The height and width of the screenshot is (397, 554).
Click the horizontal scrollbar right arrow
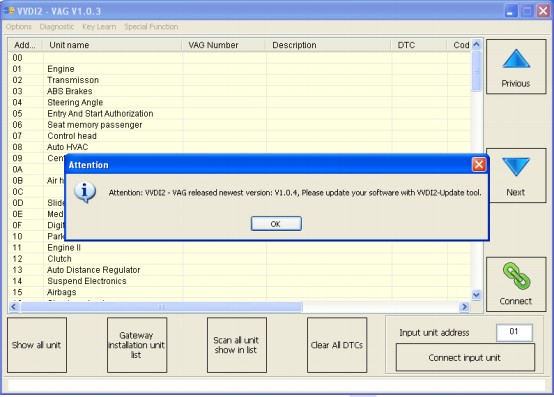(x=464, y=307)
